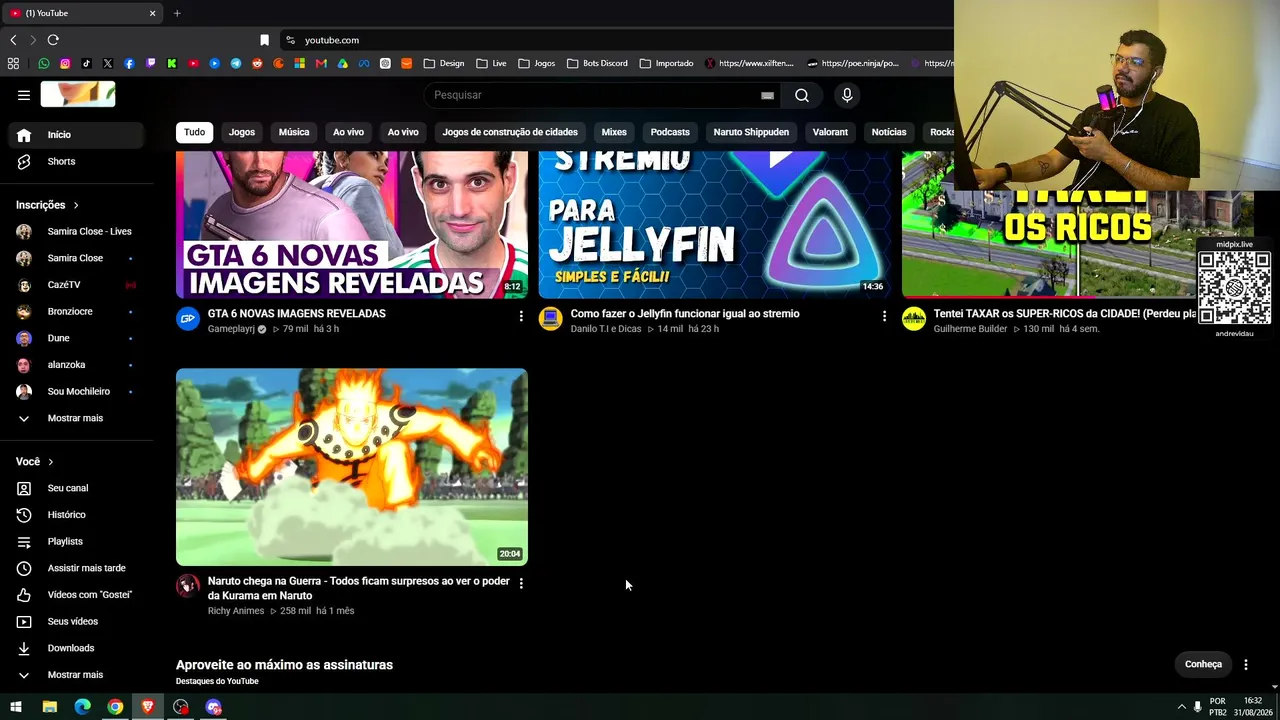This screenshot has width=1280, height=720.
Task: Expand Mostrar mais under Inscrições
Action: pyautogui.click(x=76, y=418)
